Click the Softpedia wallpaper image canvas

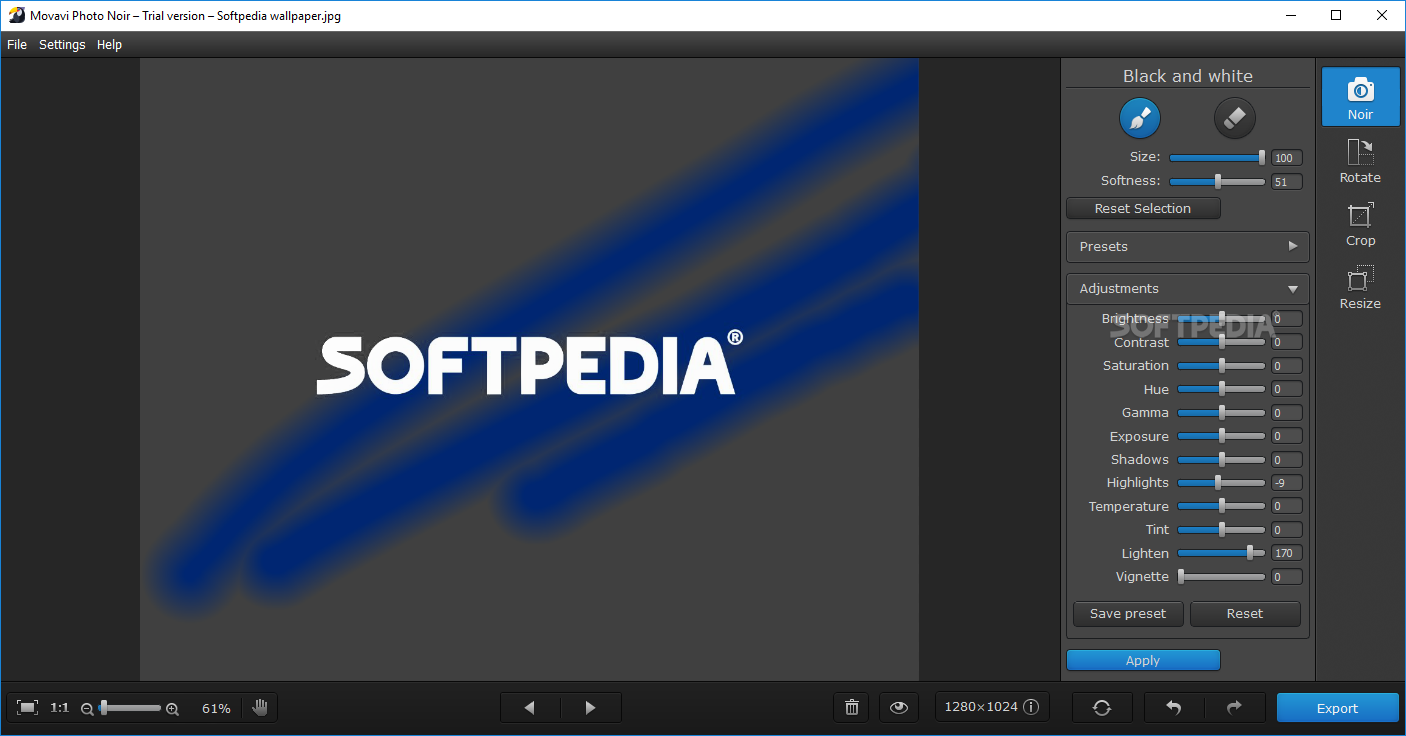click(x=529, y=370)
